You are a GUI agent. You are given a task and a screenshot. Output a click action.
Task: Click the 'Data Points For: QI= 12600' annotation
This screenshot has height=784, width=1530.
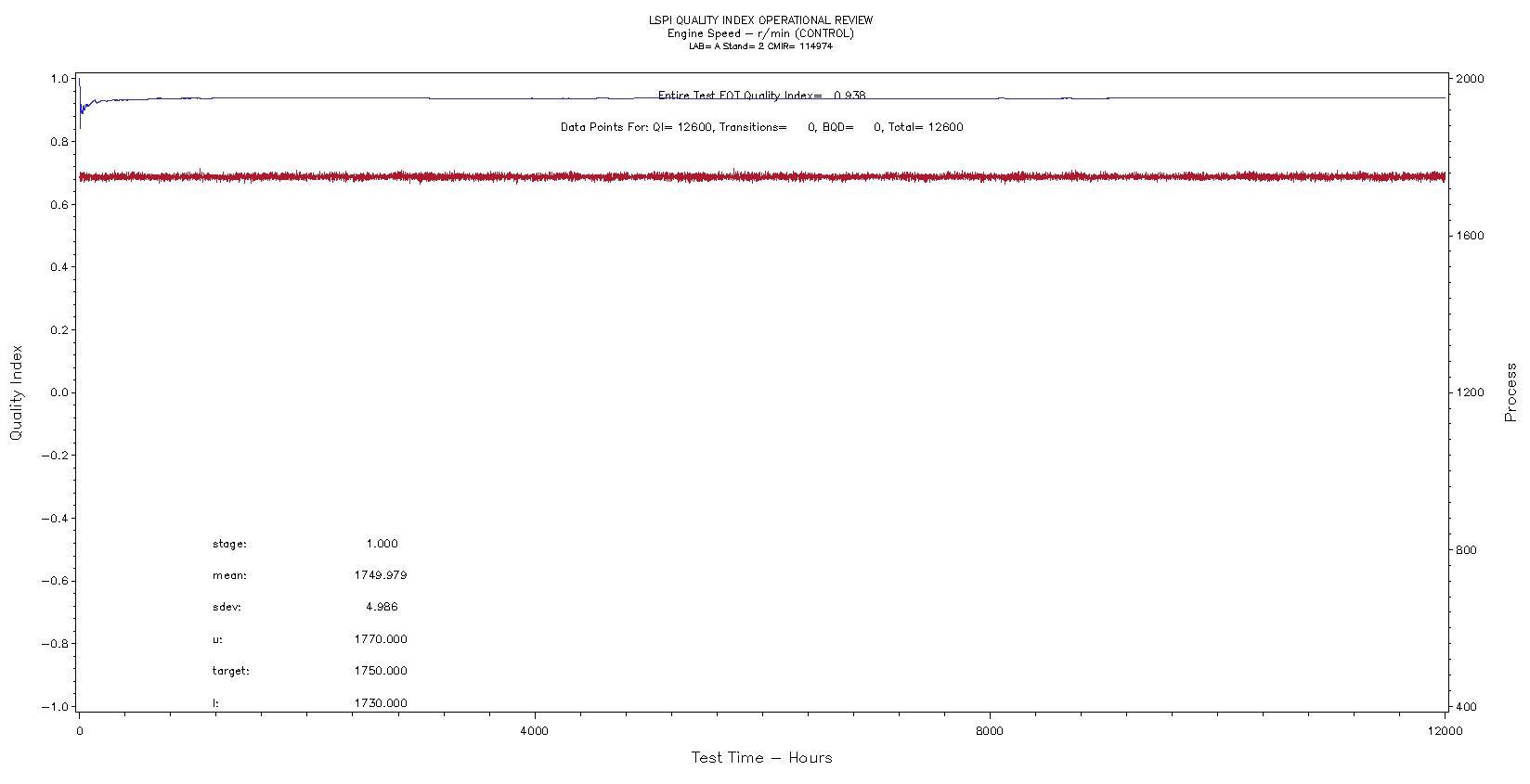coord(635,127)
